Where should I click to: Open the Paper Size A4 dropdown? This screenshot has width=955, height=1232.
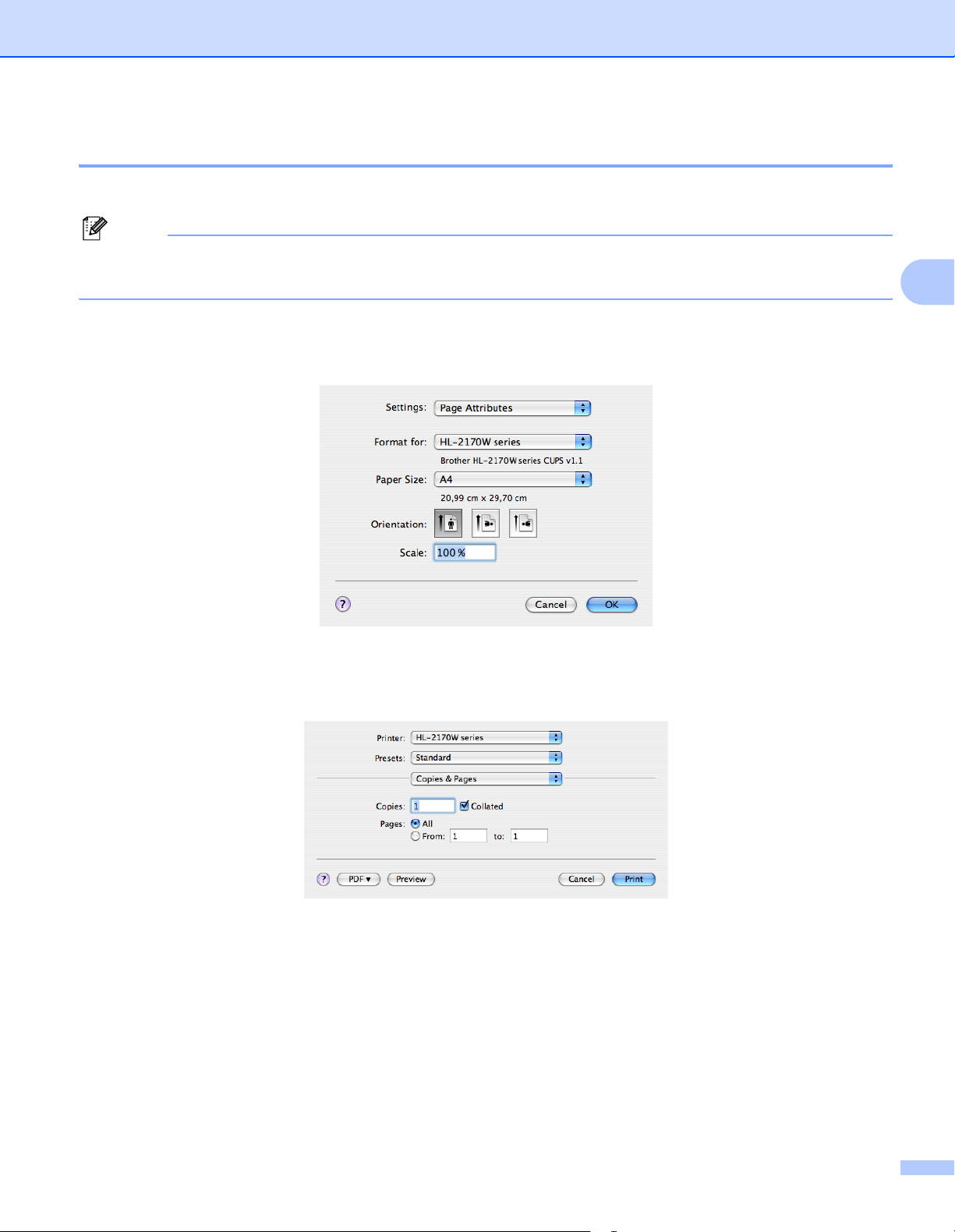pyautogui.click(x=513, y=479)
